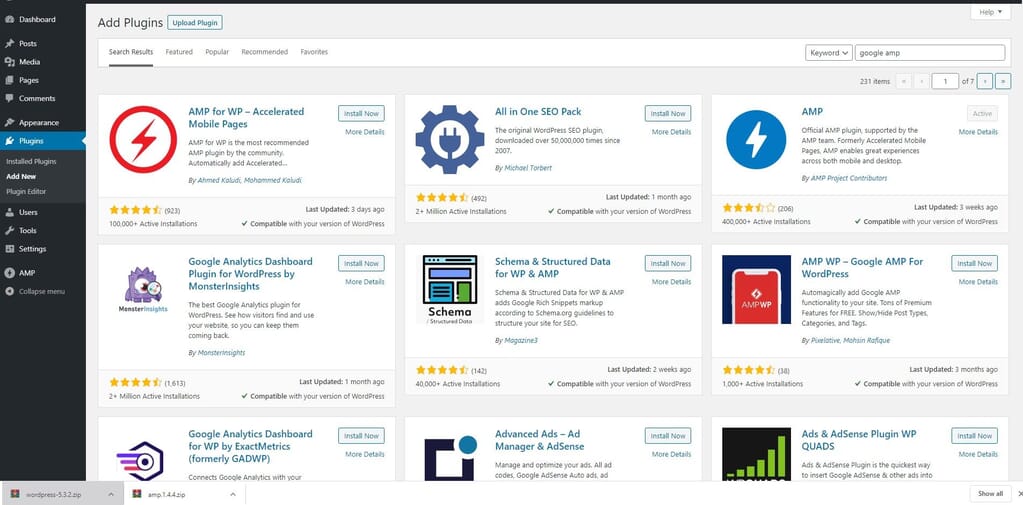
Task: Go to next results page arrow
Action: [x=985, y=81]
